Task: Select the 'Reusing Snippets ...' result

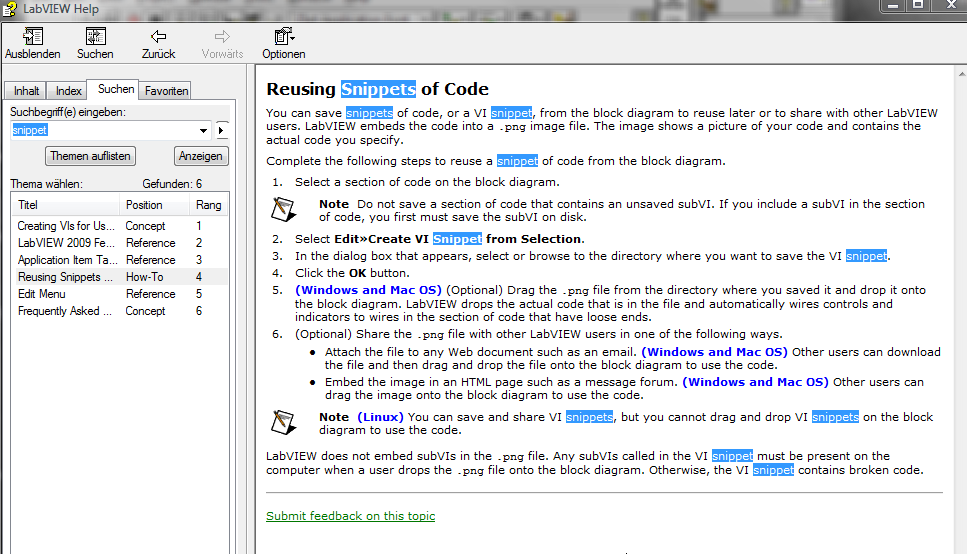Action: [x=120, y=277]
